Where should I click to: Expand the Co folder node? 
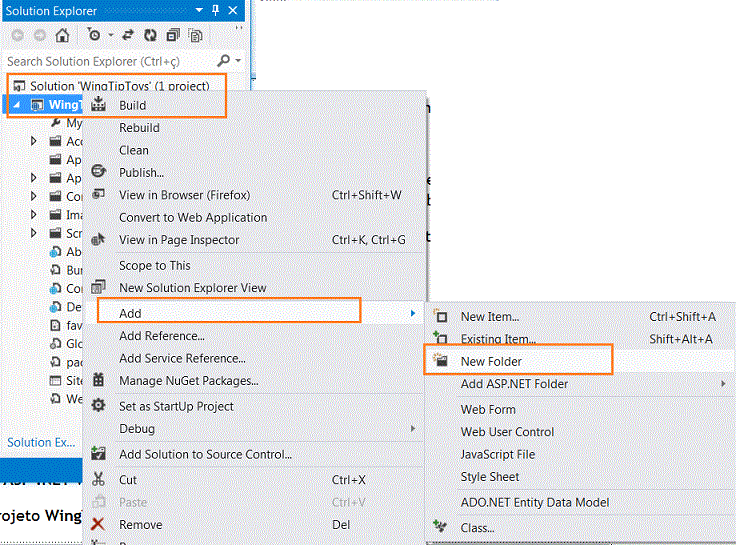(x=34, y=196)
